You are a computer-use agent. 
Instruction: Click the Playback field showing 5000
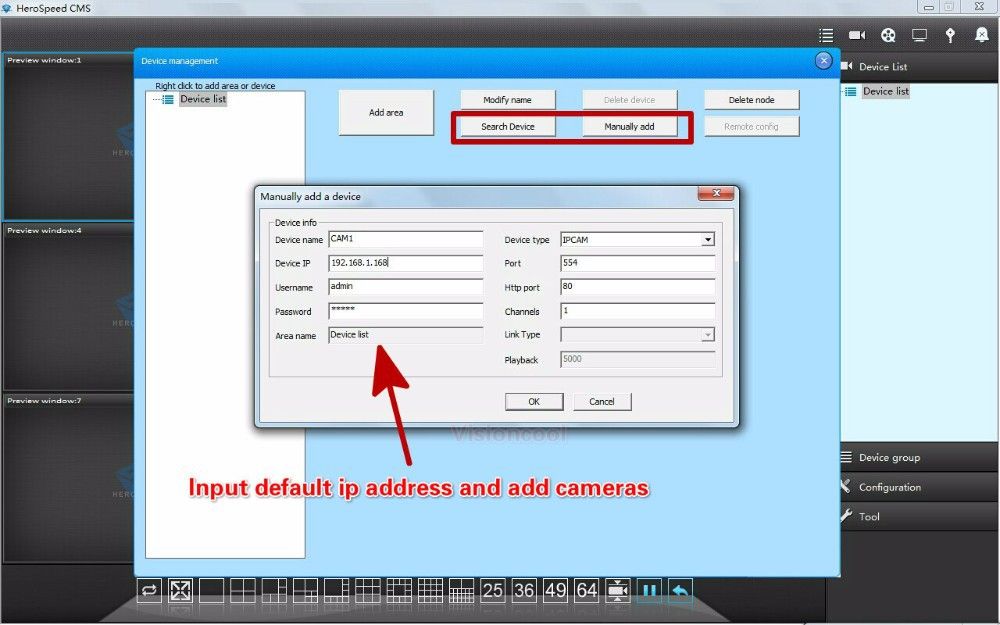[638, 359]
